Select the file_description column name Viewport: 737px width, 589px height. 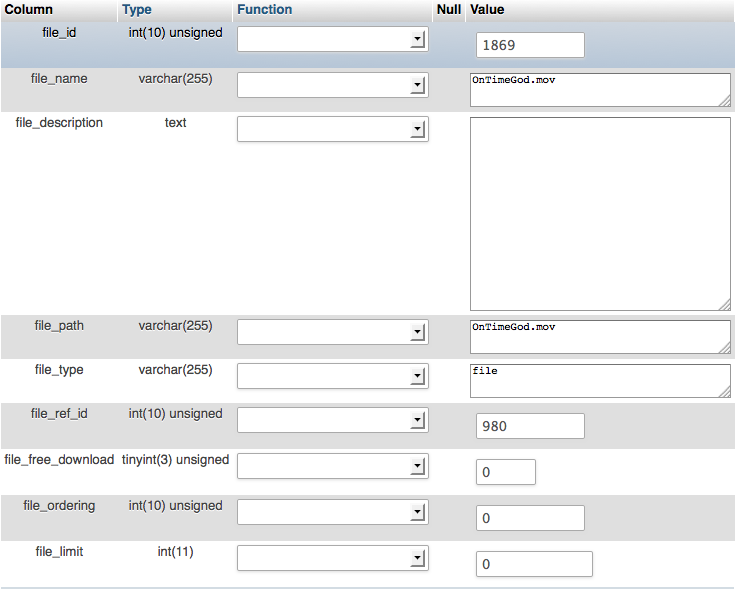59,123
